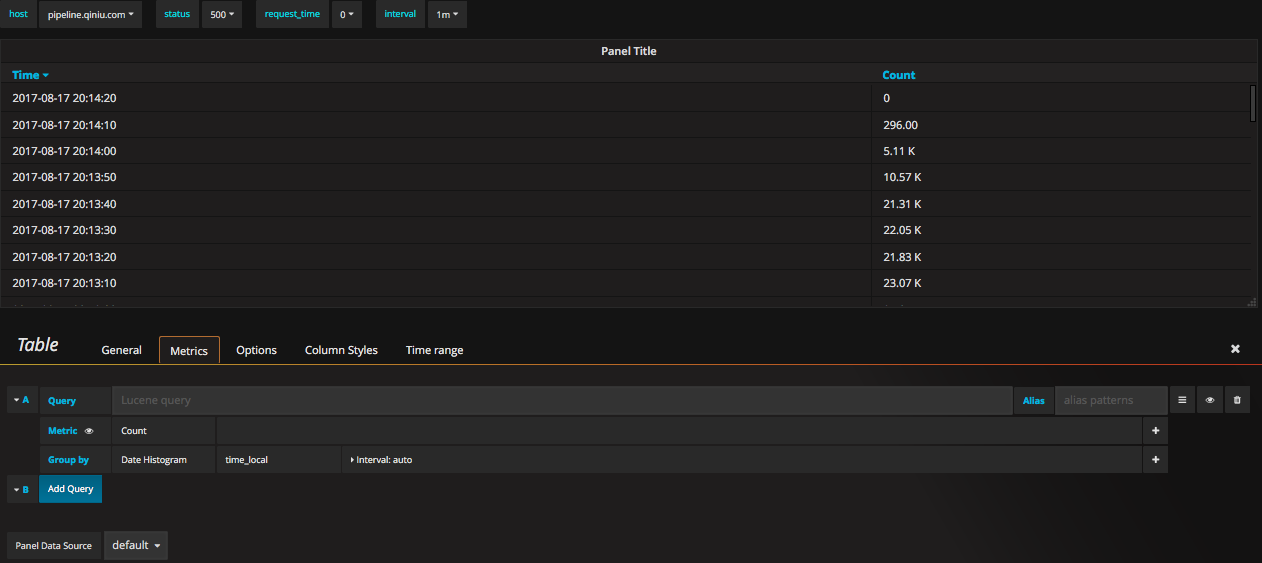Click the status variable label
Screen dimensions: 1262x563
tap(177, 14)
